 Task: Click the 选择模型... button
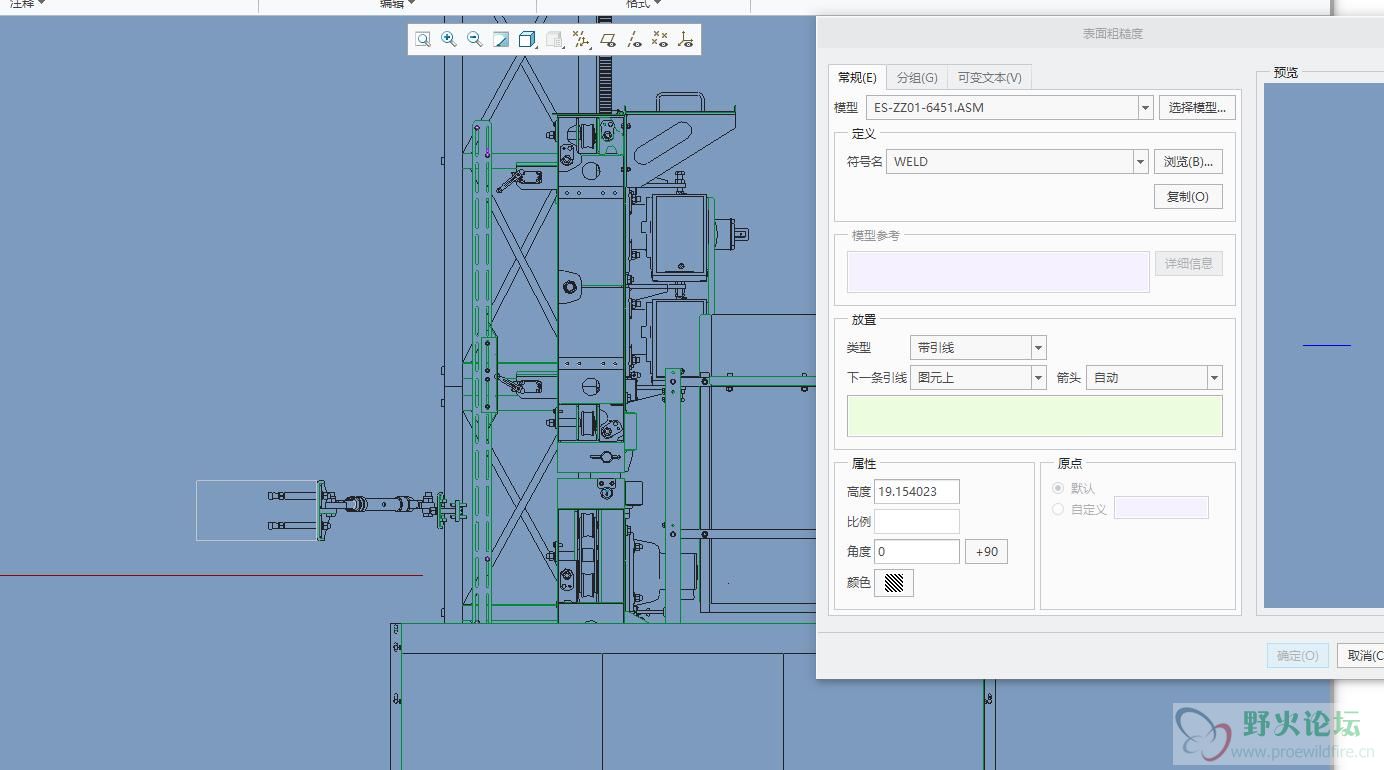(1198, 107)
